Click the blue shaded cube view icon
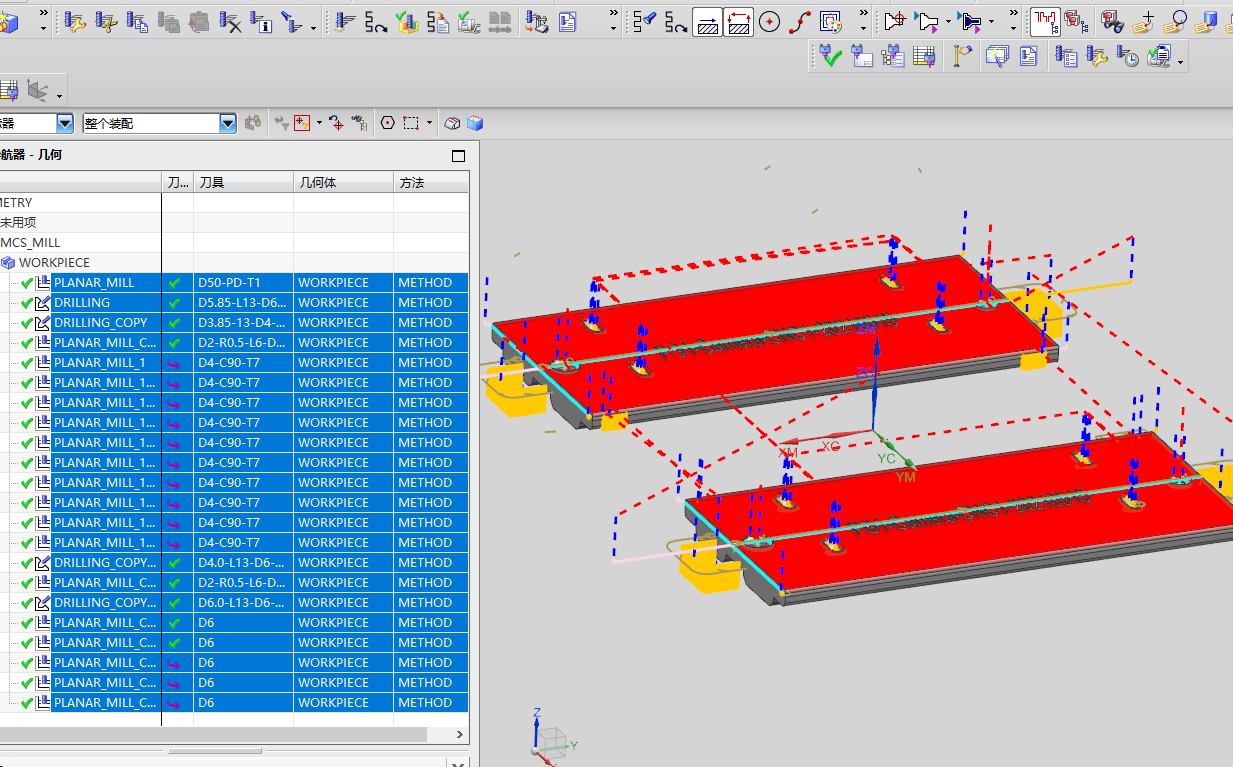The width and height of the screenshot is (1233, 767). [475, 123]
